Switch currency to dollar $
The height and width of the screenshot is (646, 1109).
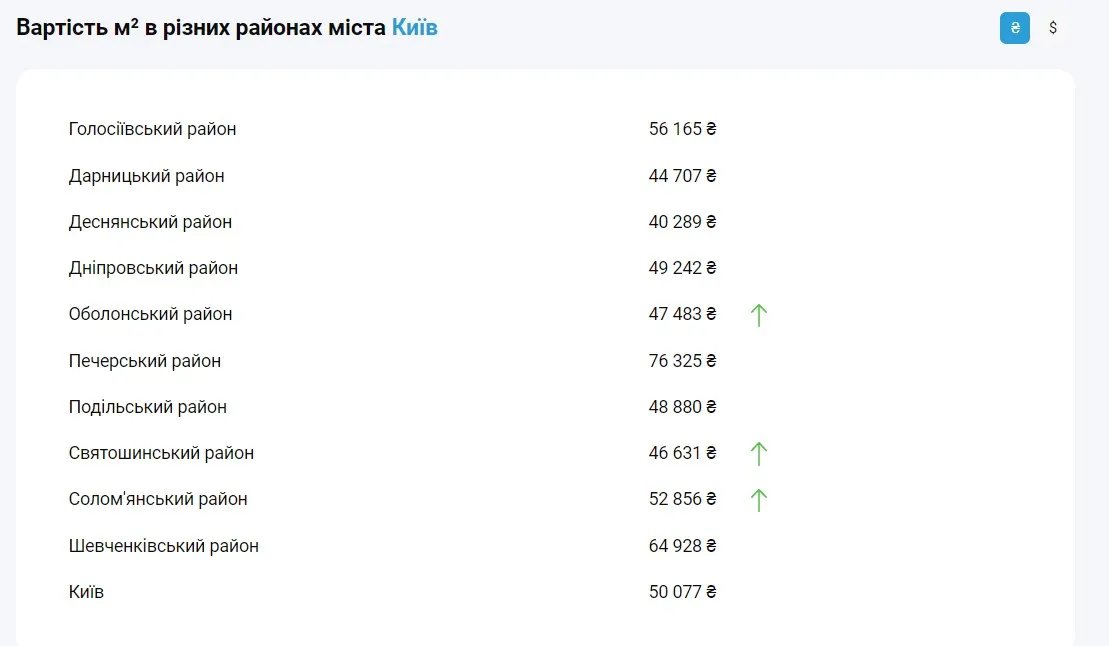(x=1053, y=28)
